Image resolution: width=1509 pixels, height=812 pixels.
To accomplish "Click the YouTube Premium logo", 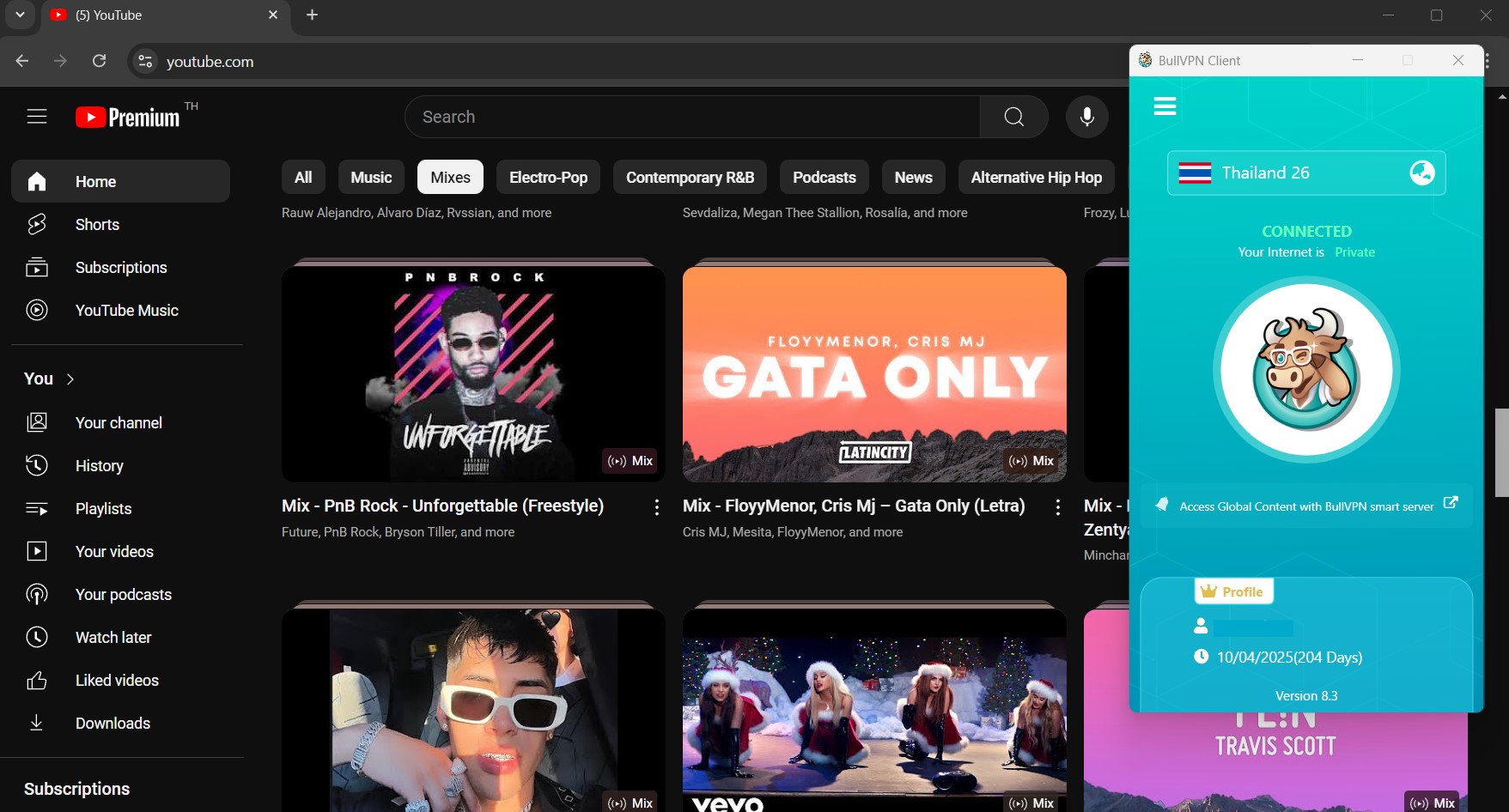I will tap(128, 117).
